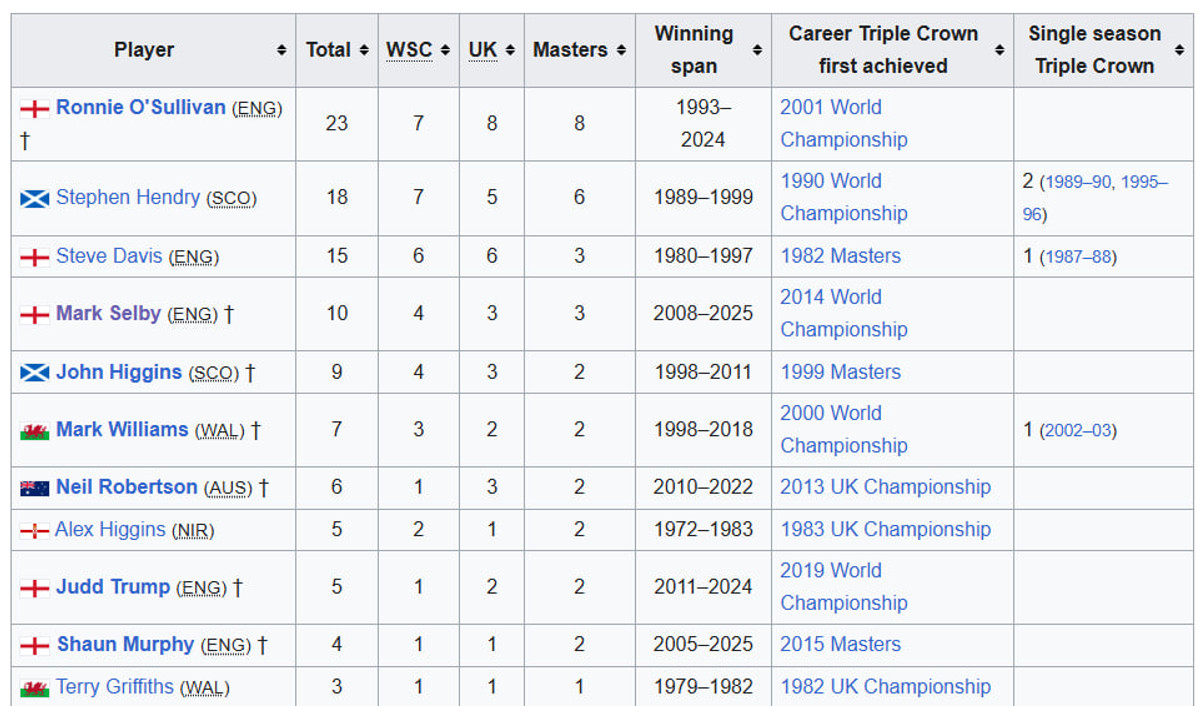The image size is (1200, 706).
Task: Open Ronnie O'Sullivan player link
Action: tap(141, 107)
